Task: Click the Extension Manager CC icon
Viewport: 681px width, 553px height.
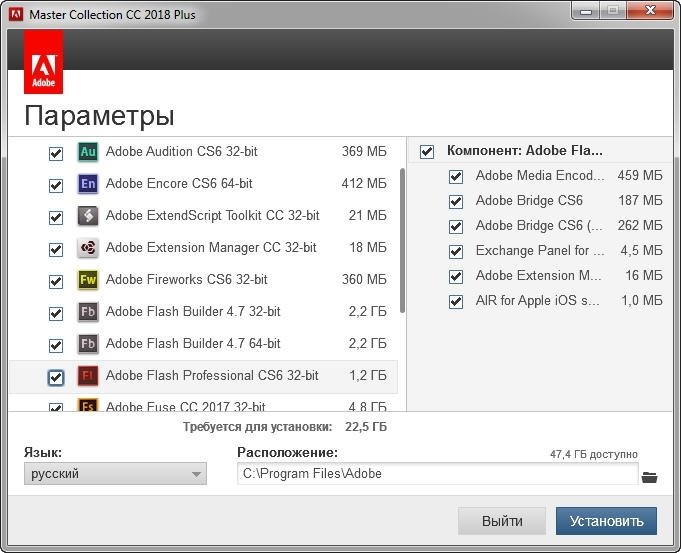Action: click(x=88, y=248)
